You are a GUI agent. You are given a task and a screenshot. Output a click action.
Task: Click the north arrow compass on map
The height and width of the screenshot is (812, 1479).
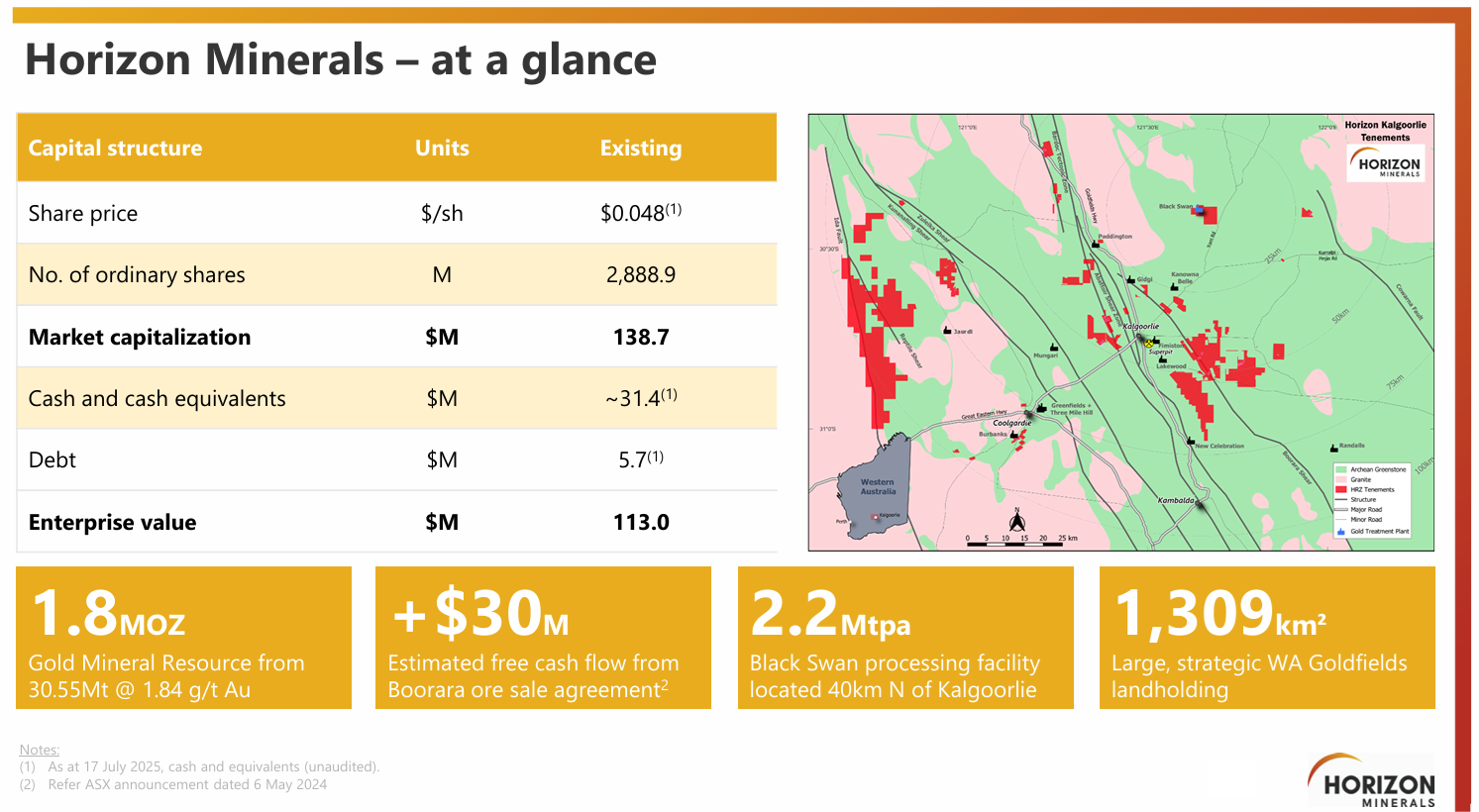[x=1016, y=521]
